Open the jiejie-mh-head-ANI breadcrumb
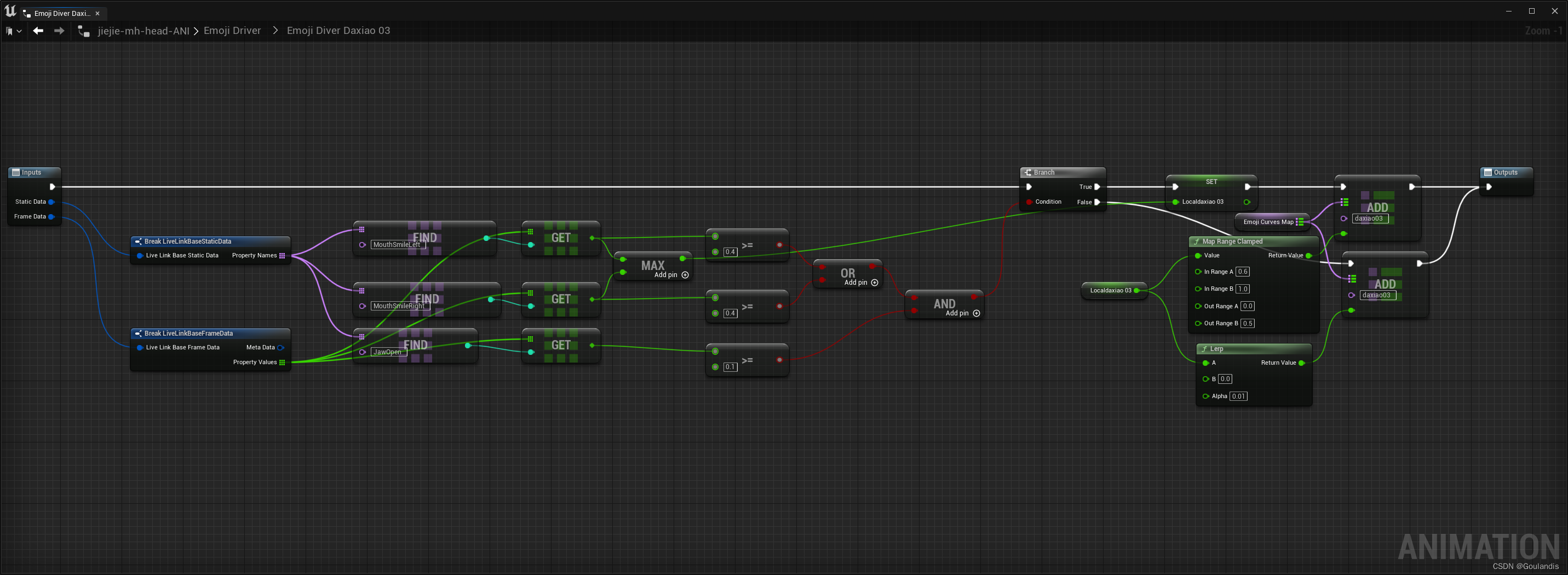This screenshot has width=1568, height=575. pyautogui.click(x=143, y=31)
